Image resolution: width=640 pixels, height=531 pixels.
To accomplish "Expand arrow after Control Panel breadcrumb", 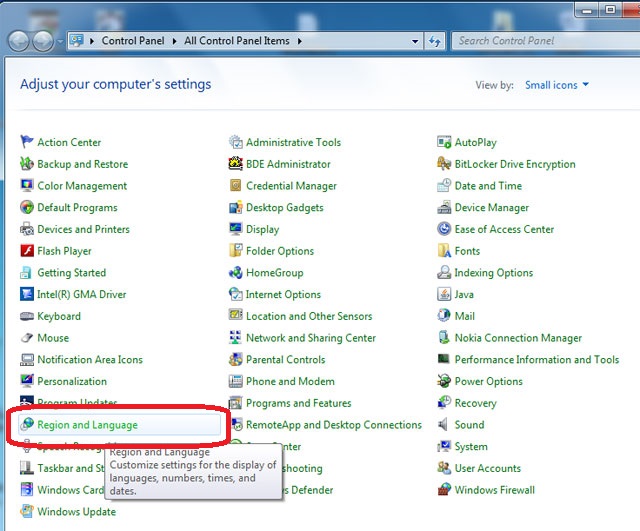I will click(174, 41).
